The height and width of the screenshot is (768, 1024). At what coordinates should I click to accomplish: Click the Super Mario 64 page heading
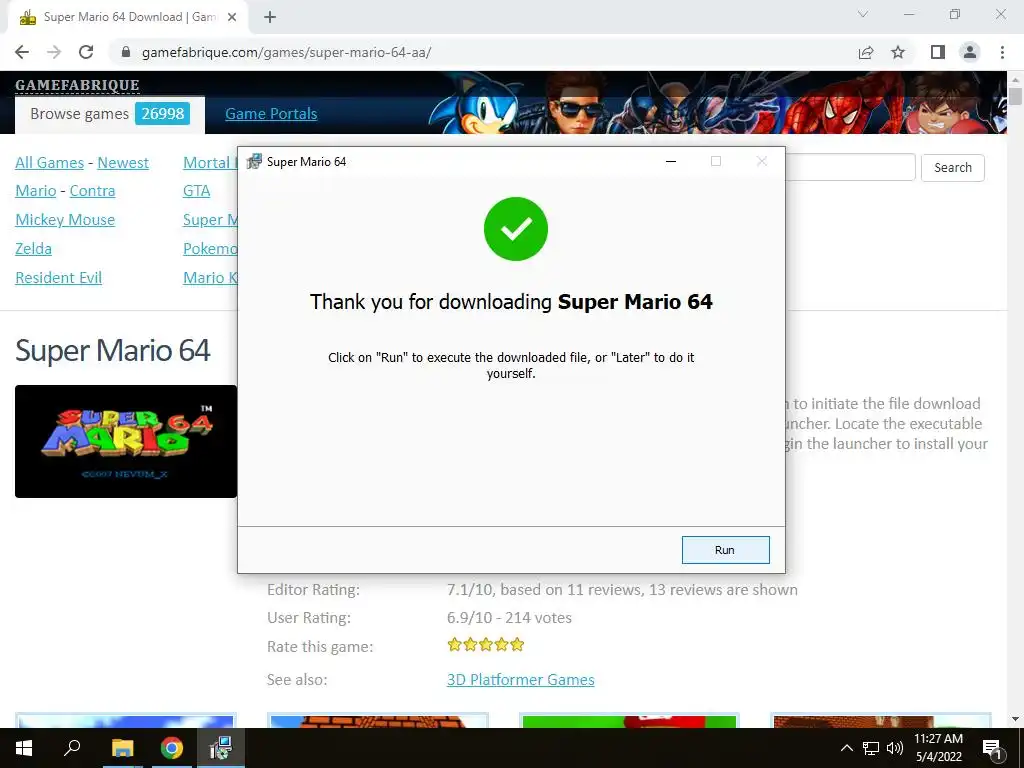click(x=113, y=350)
